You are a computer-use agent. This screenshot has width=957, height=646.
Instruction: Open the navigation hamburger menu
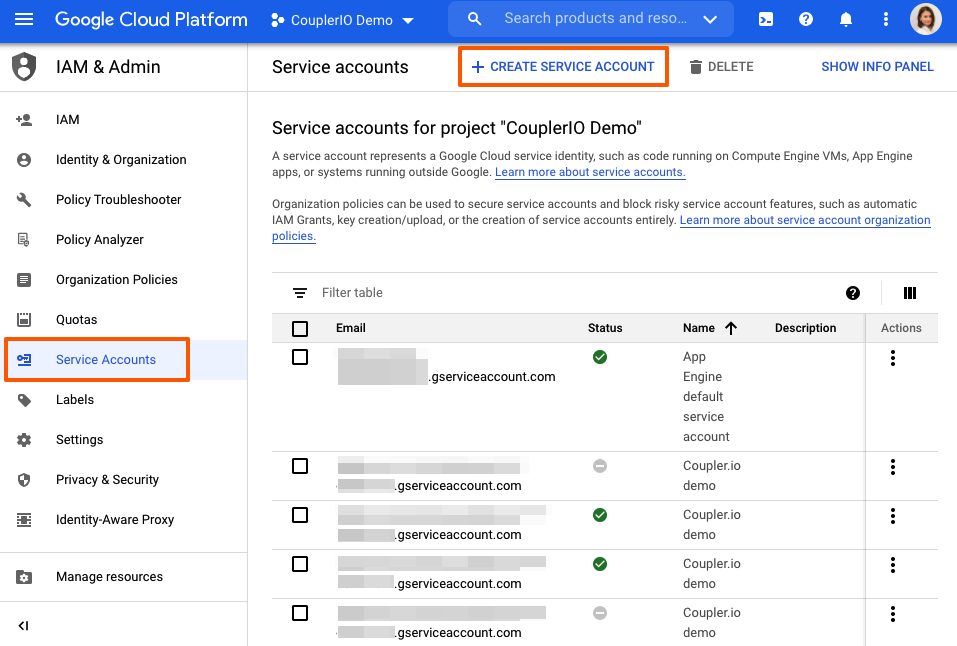(25, 18)
